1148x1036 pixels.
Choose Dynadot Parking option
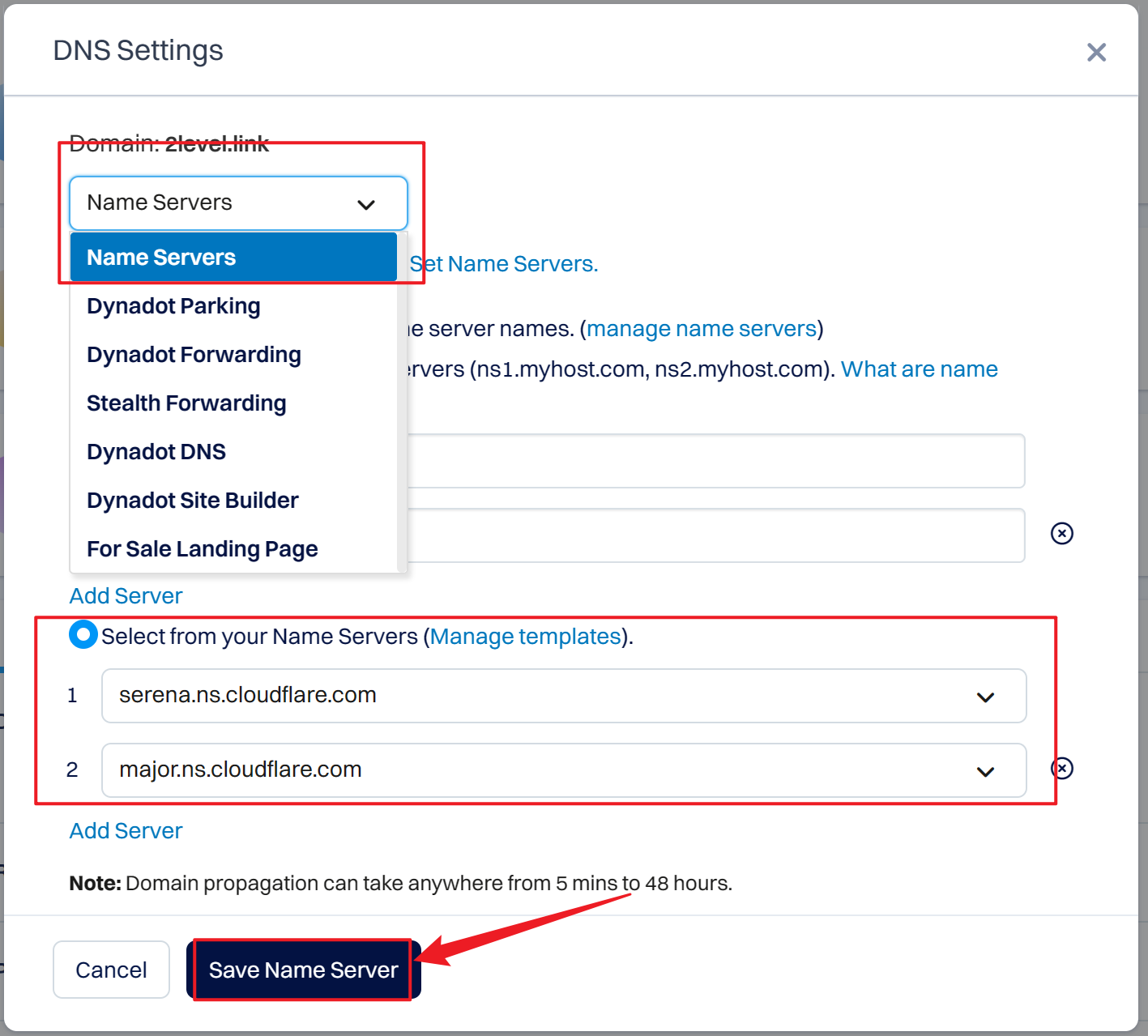[x=173, y=306]
